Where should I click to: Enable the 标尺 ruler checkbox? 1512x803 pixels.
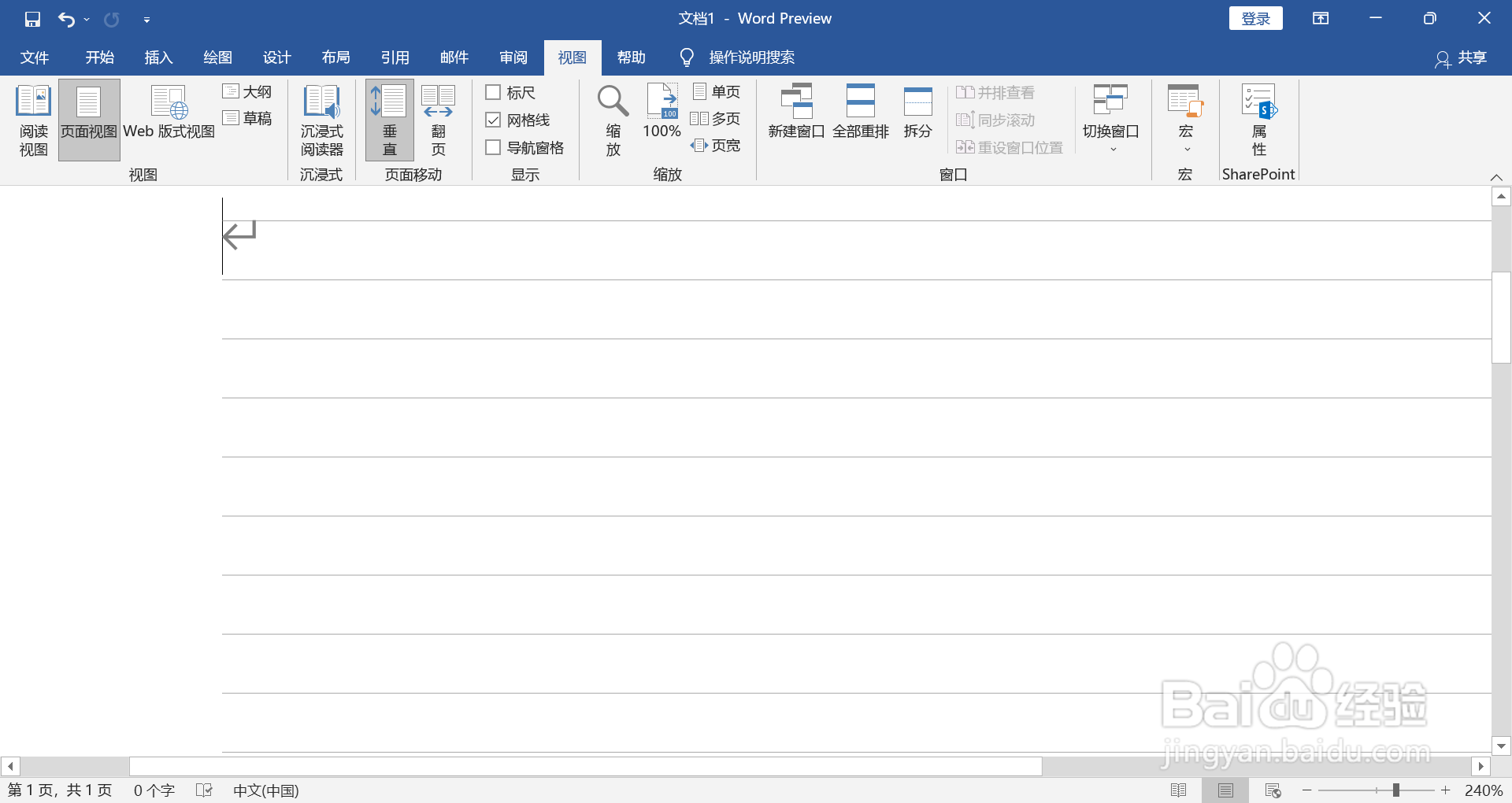tap(493, 92)
